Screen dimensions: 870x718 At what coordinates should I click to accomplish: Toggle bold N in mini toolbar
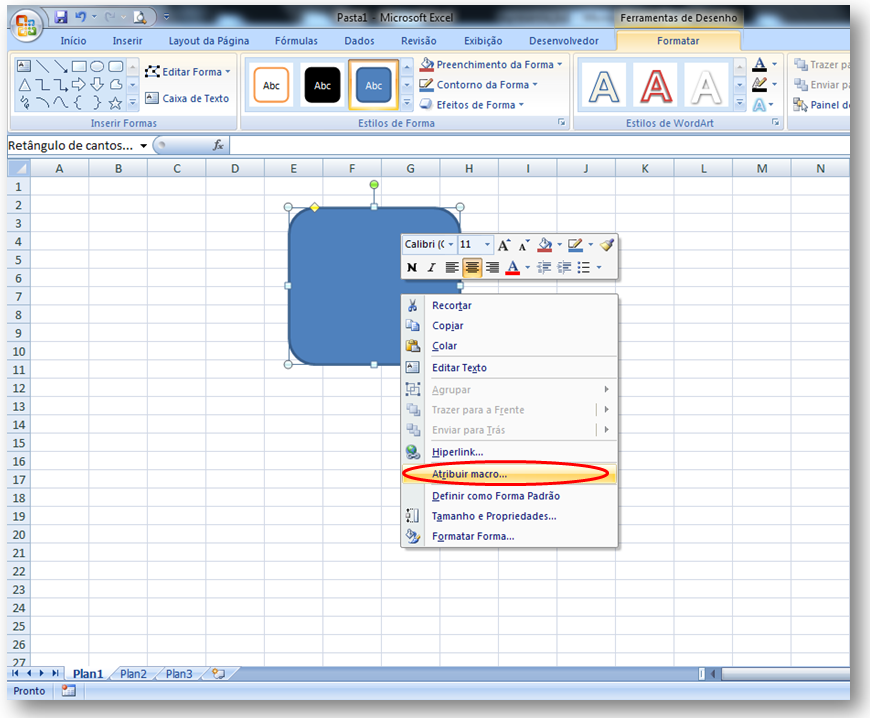412,267
